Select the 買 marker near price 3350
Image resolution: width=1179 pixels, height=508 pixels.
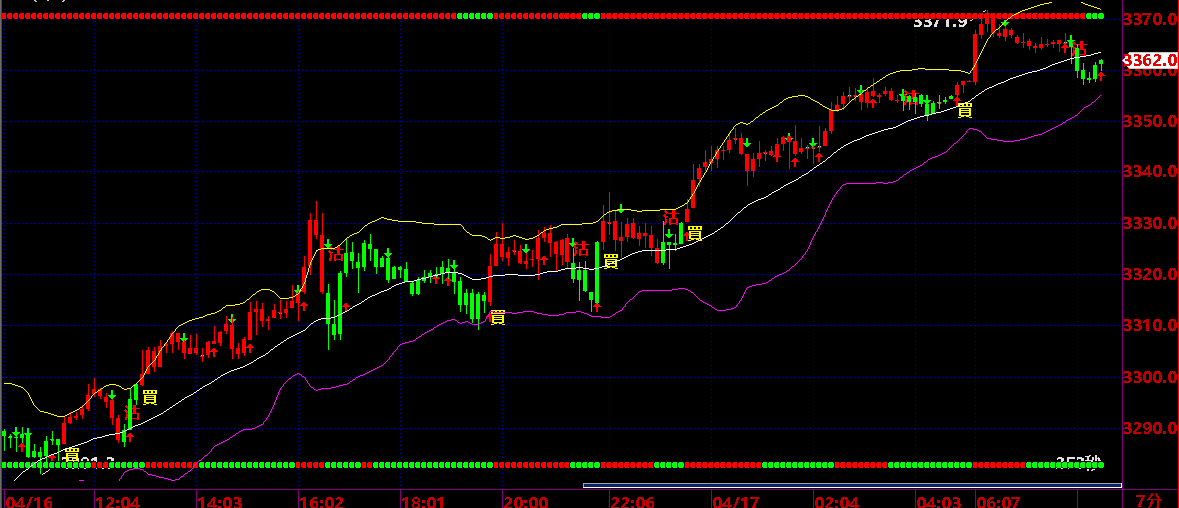[964, 110]
